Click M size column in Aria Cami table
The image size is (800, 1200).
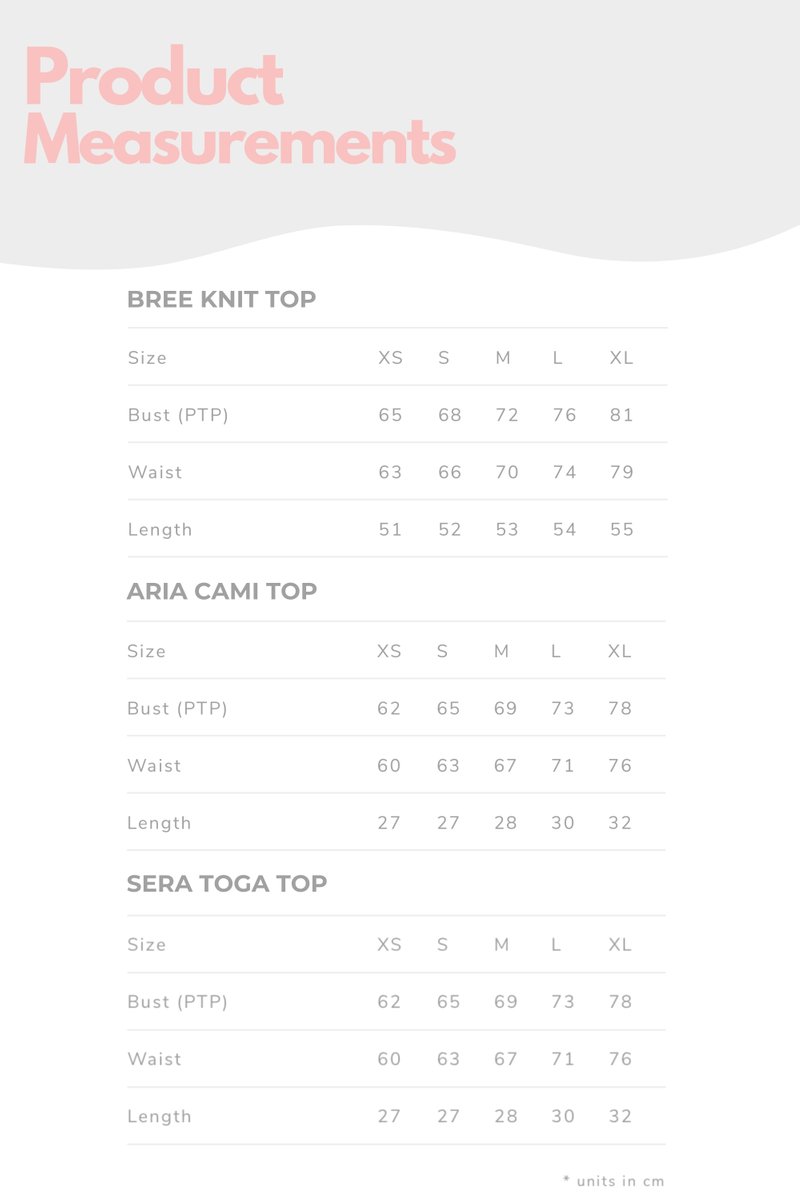tap(502, 651)
